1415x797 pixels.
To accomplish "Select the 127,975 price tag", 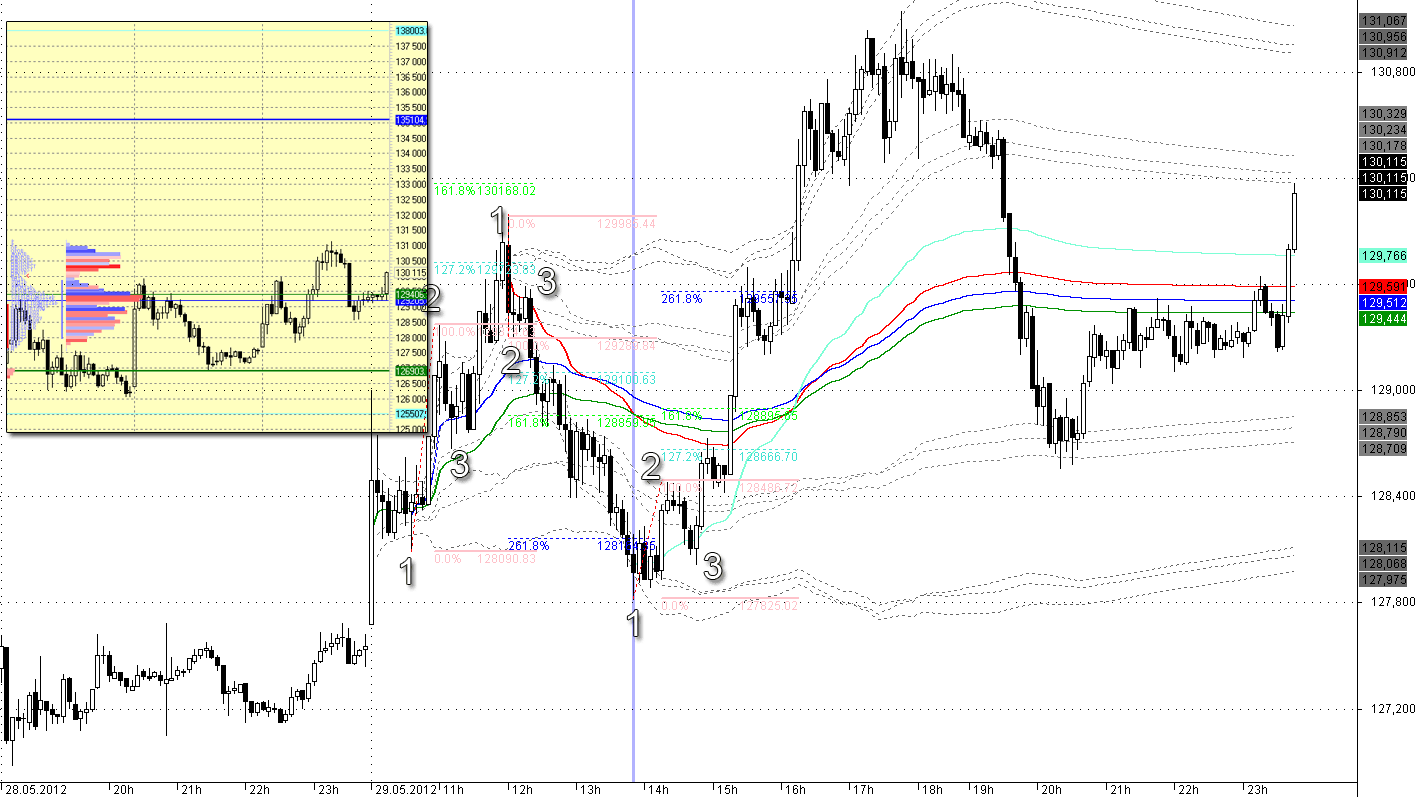I will [1384, 579].
